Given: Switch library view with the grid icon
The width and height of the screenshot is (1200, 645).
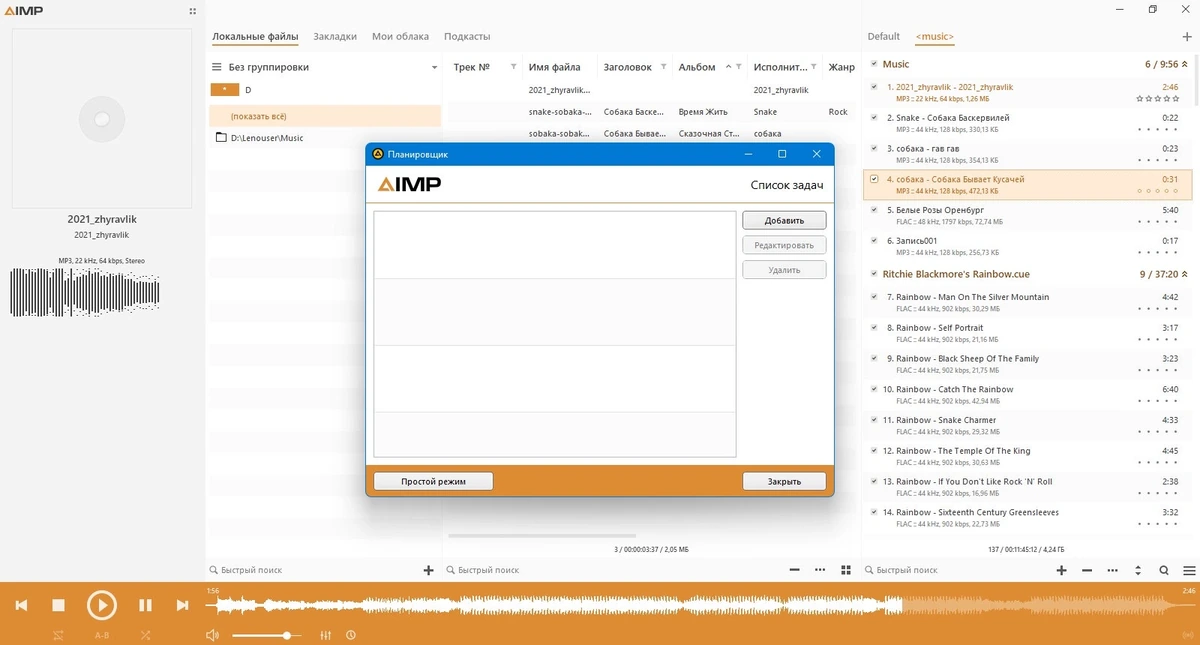Looking at the screenshot, I should pyautogui.click(x=846, y=570).
